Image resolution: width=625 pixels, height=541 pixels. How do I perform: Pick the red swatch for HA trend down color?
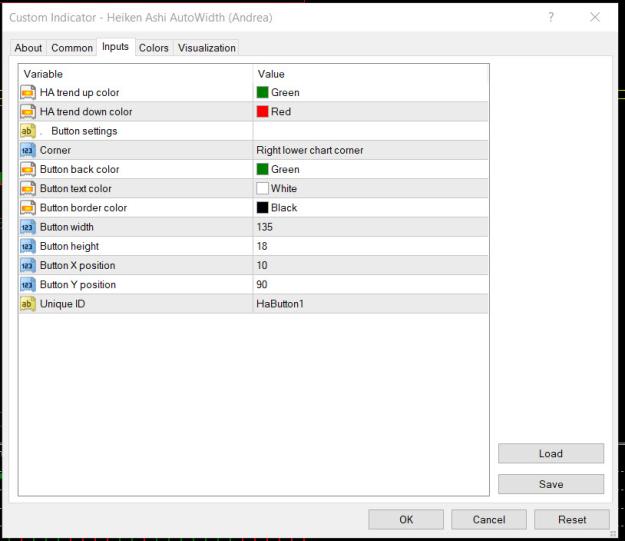(x=262, y=112)
